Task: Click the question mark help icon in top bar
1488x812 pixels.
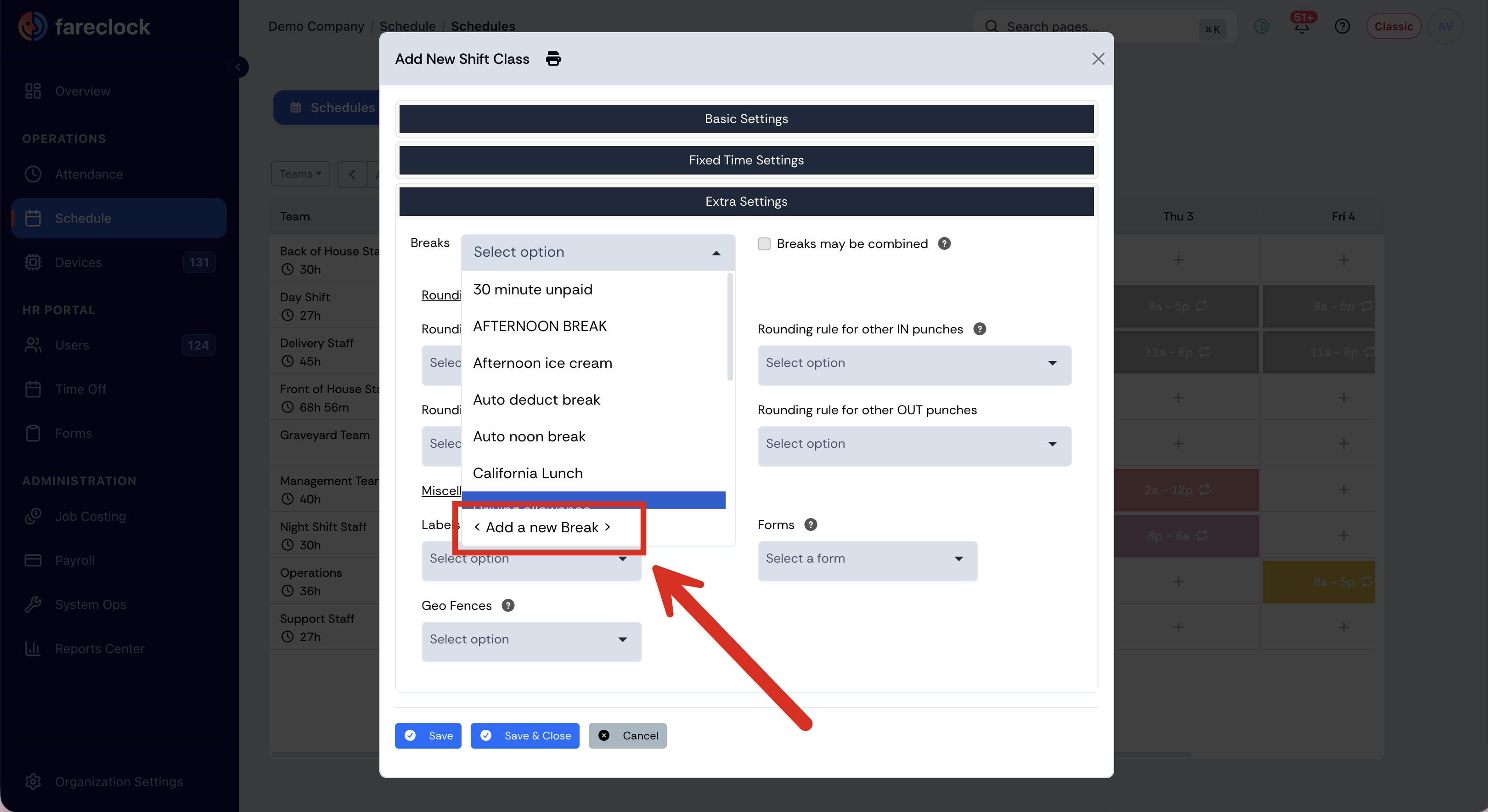Action: click(1342, 27)
